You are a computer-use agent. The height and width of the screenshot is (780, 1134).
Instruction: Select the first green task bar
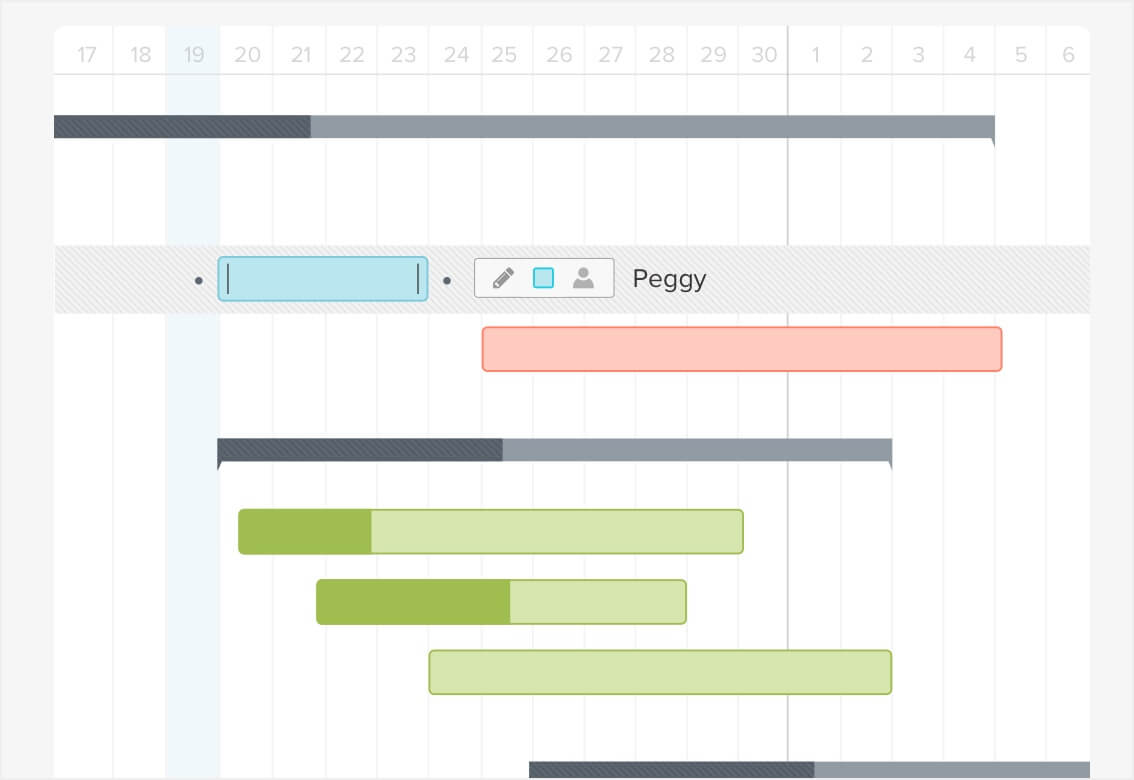pos(490,531)
